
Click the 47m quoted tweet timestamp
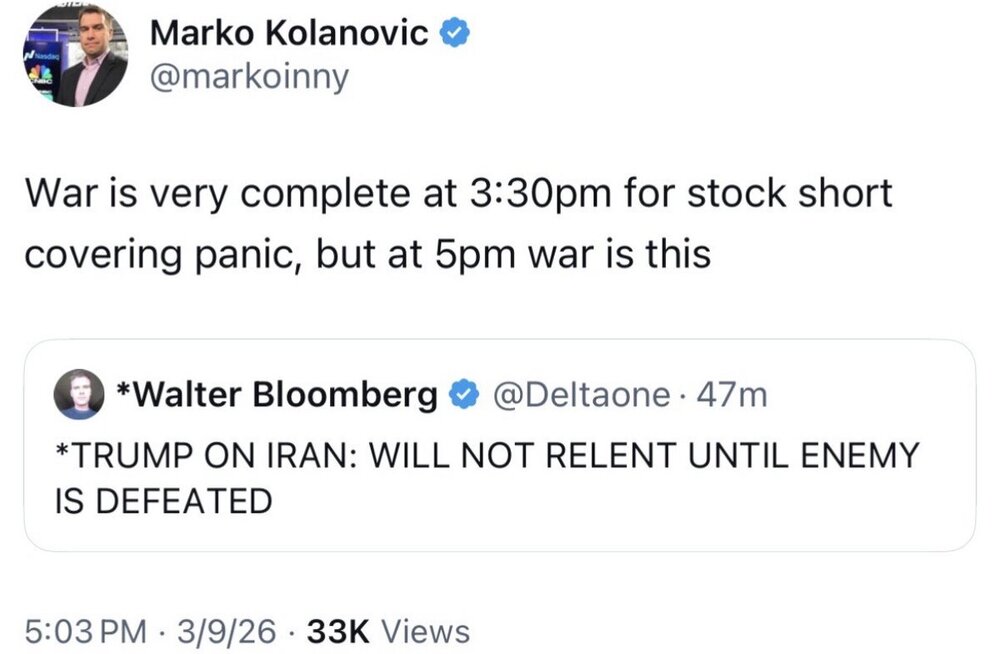tap(733, 395)
